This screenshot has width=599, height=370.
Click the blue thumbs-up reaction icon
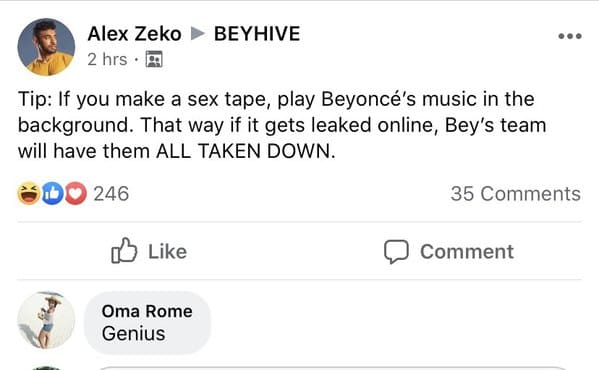(x=52, y=193)
